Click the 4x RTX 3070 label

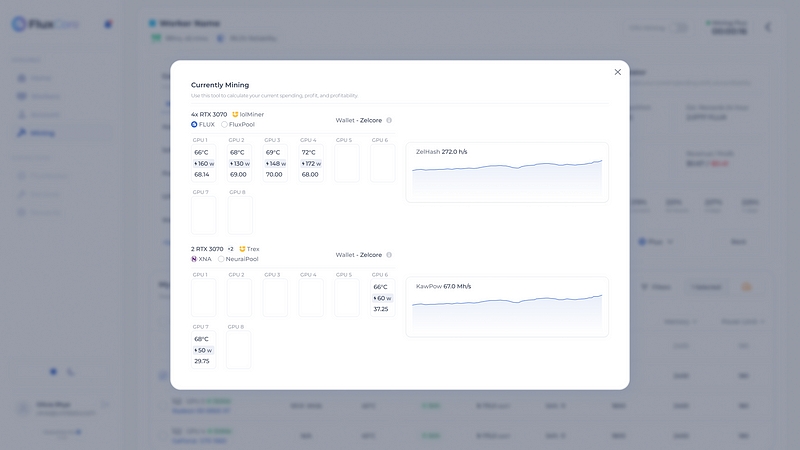coord(209,114)
